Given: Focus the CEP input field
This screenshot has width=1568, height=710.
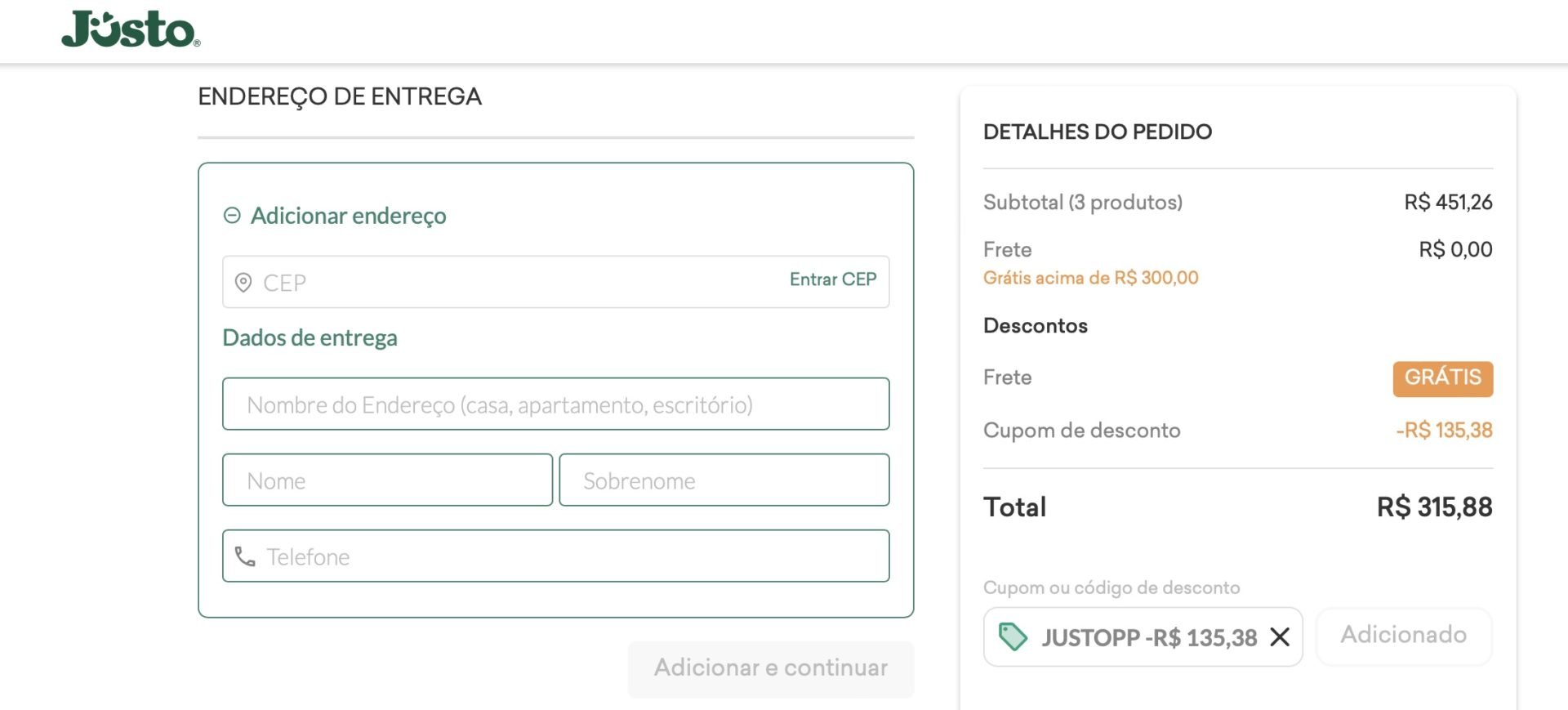Looking at the screenshot, I should (x=555, y=282).
